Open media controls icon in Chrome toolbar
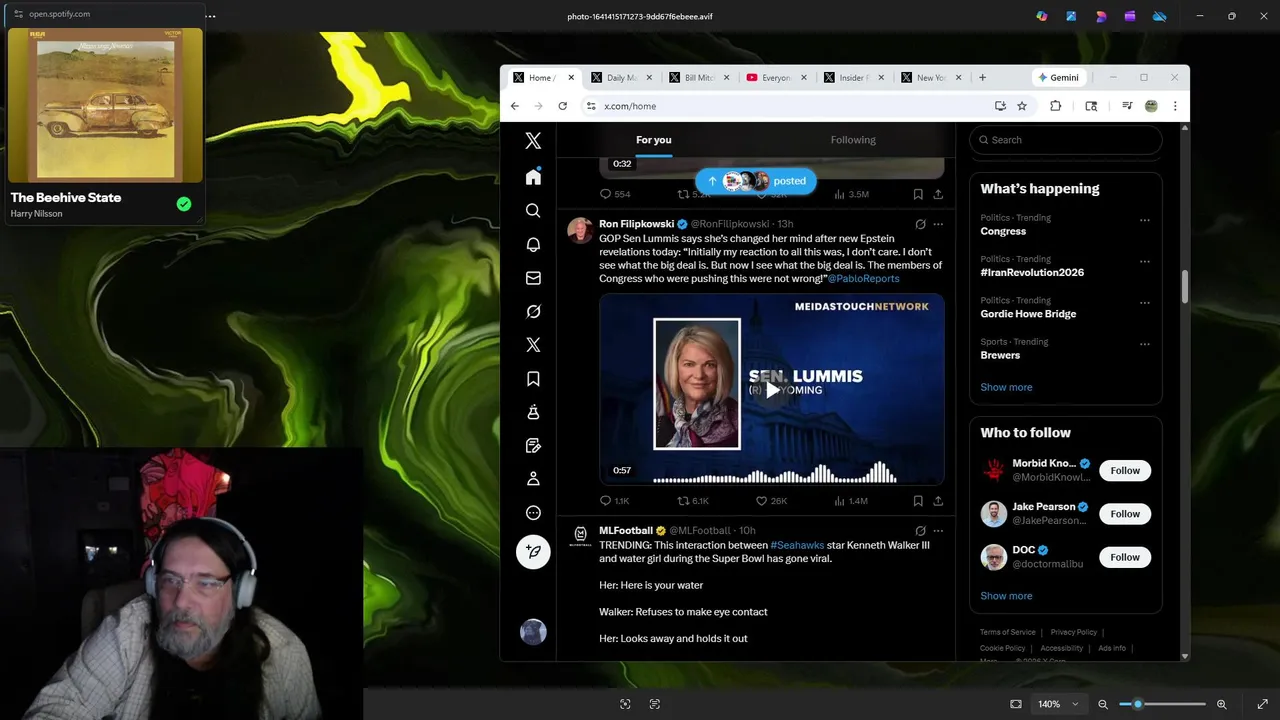 [1127, 106]
